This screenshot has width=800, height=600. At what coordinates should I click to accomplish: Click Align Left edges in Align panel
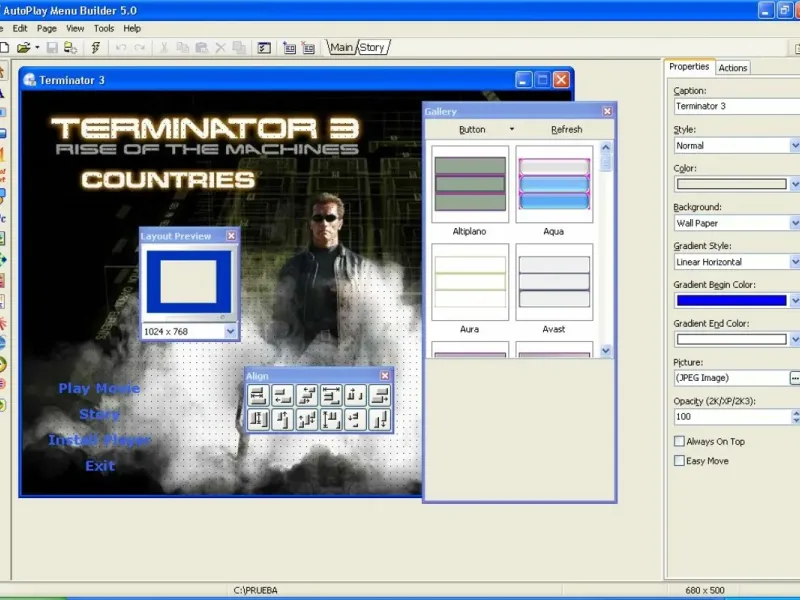[x=282, y=395]
